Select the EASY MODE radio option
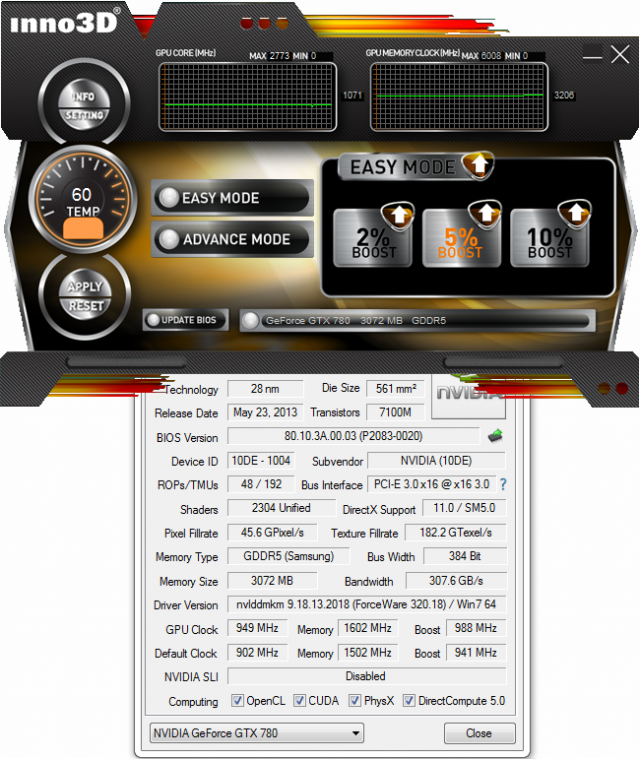Image resolution: width=640 pixels, height=759 pixels. pos(232,197)
